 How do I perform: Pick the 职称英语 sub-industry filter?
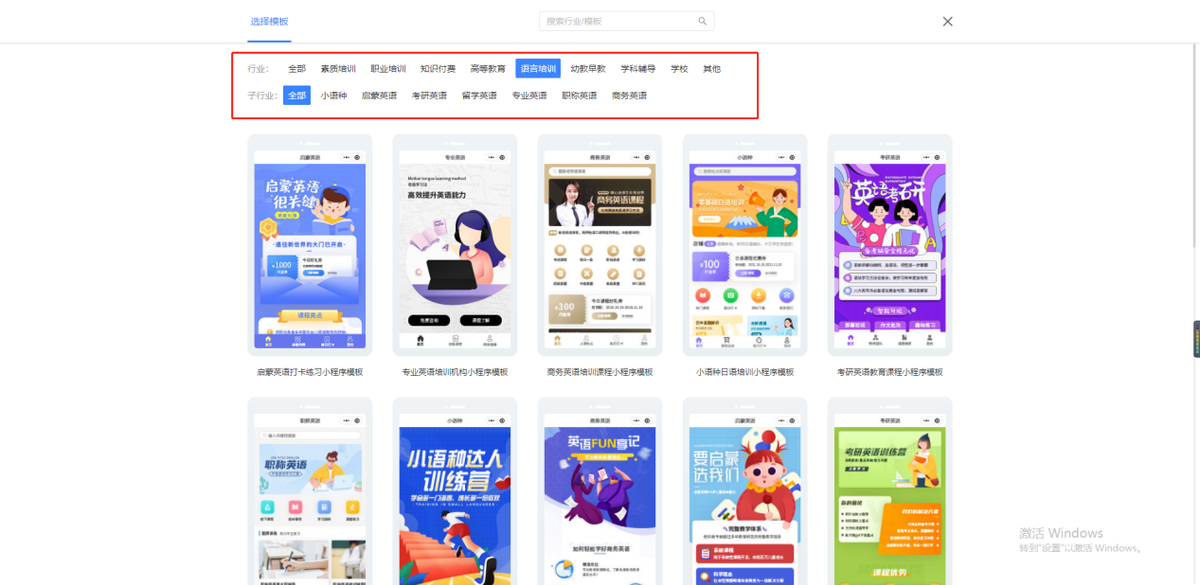click(579, 95)
